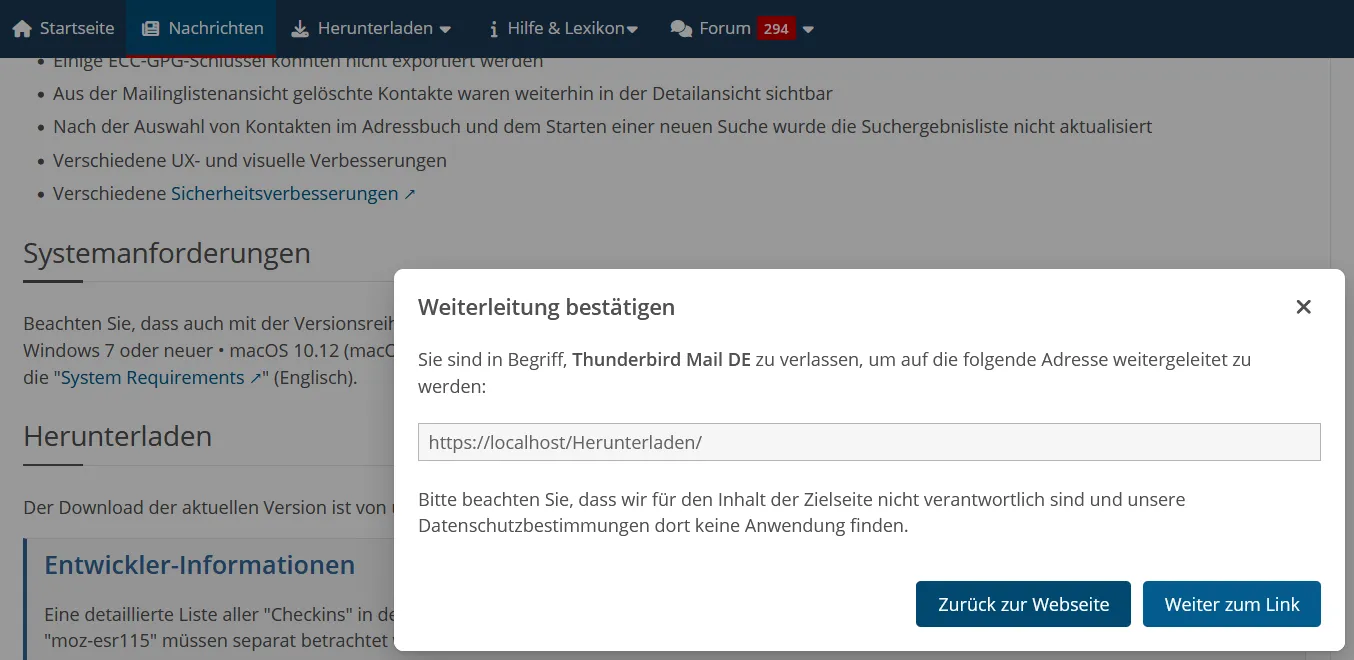Expand the Forum dropdown arrow
Image resolution: width=1354 pixels, height=660 pixels.
[808, 30]
